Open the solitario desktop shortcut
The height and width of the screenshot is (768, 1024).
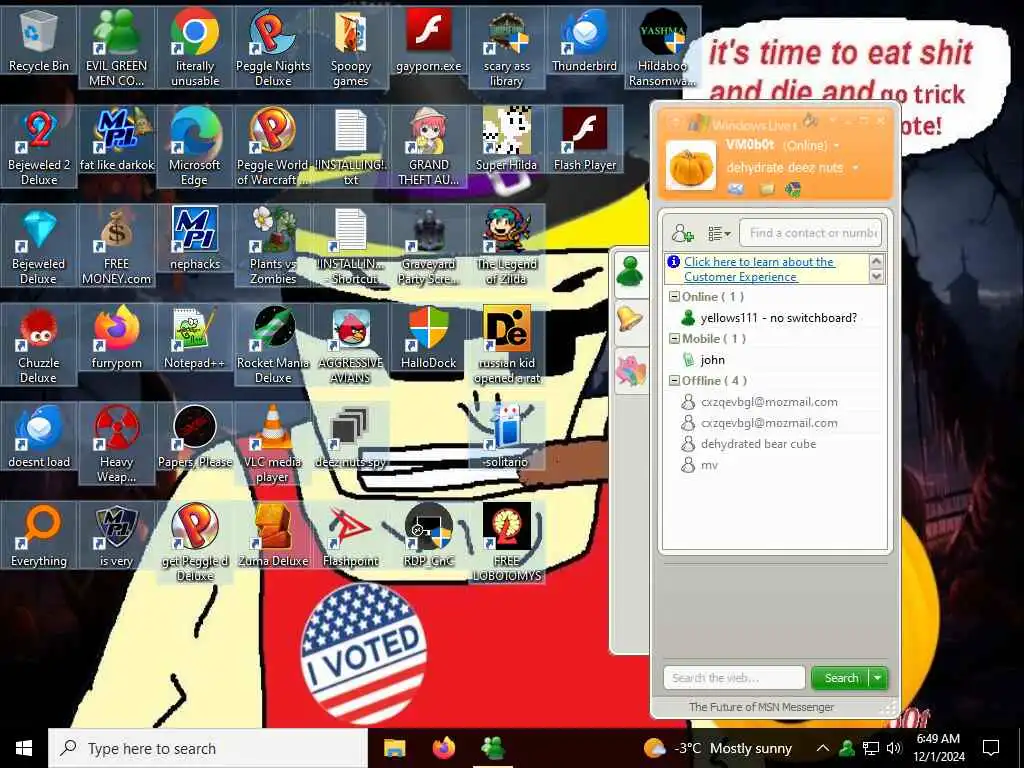coord(506,438)
